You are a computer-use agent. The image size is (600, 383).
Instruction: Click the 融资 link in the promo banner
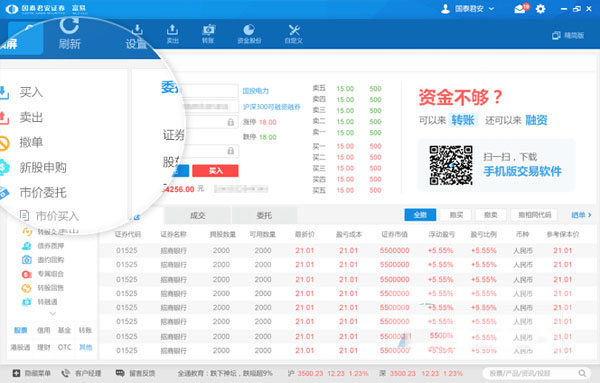(536, 120)
